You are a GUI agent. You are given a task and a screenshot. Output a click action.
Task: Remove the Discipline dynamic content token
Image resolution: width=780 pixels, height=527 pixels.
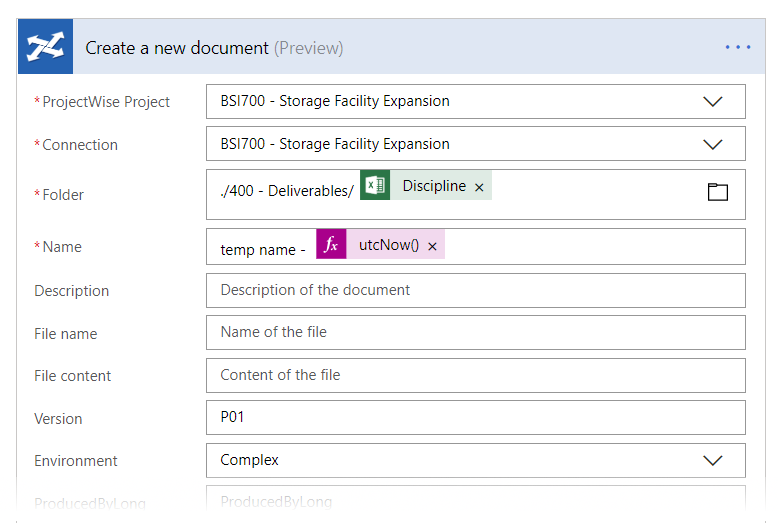tap(479, 187)
